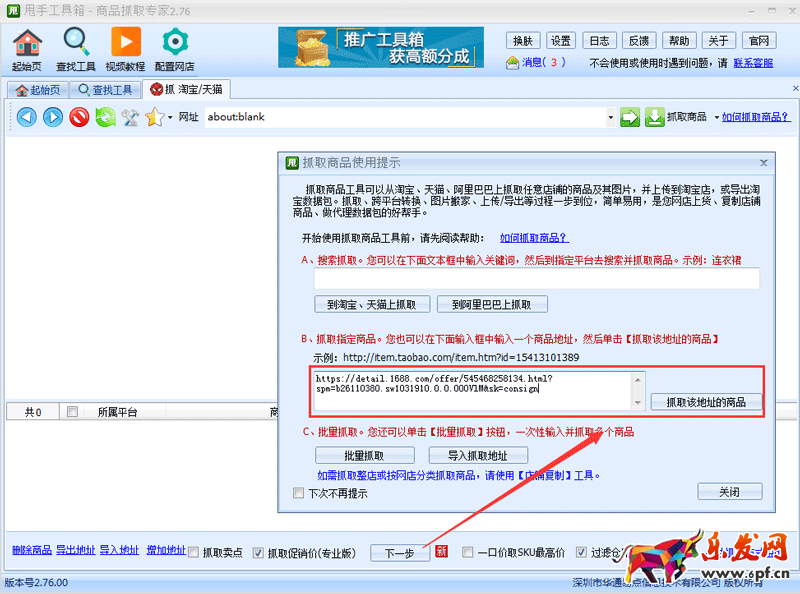Click the 消息( 3 ) message count text
This screenshot has height=594, width=800.
pos(544,62)
